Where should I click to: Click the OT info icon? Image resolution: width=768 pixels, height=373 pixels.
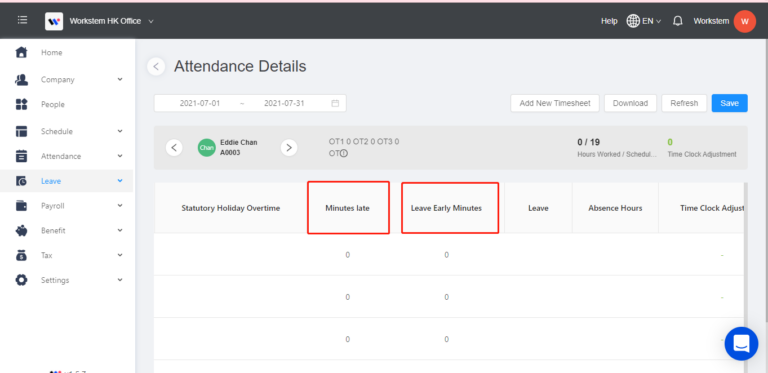344,153
